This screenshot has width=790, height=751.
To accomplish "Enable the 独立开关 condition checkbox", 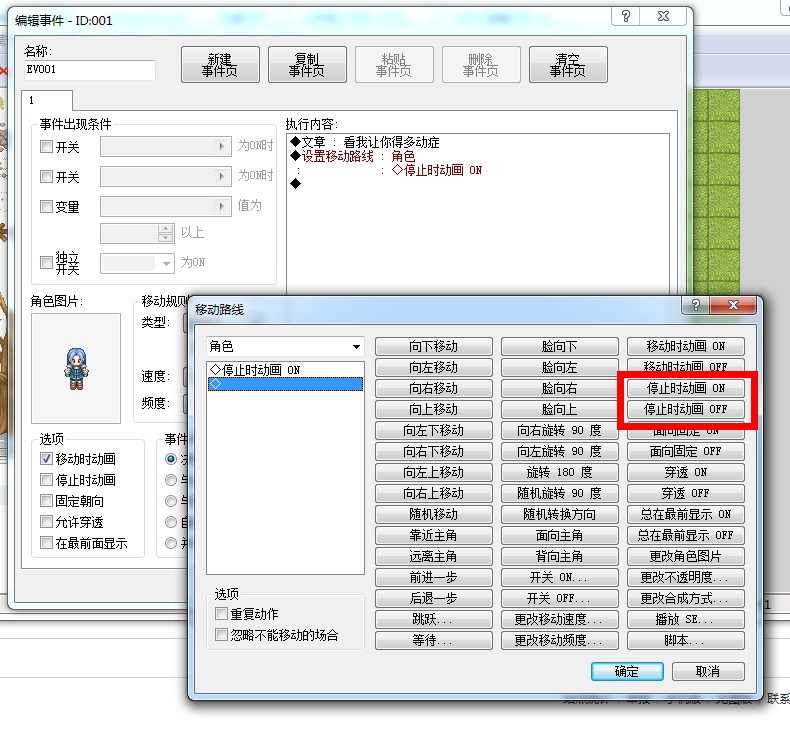I will (x=46, y=262).
